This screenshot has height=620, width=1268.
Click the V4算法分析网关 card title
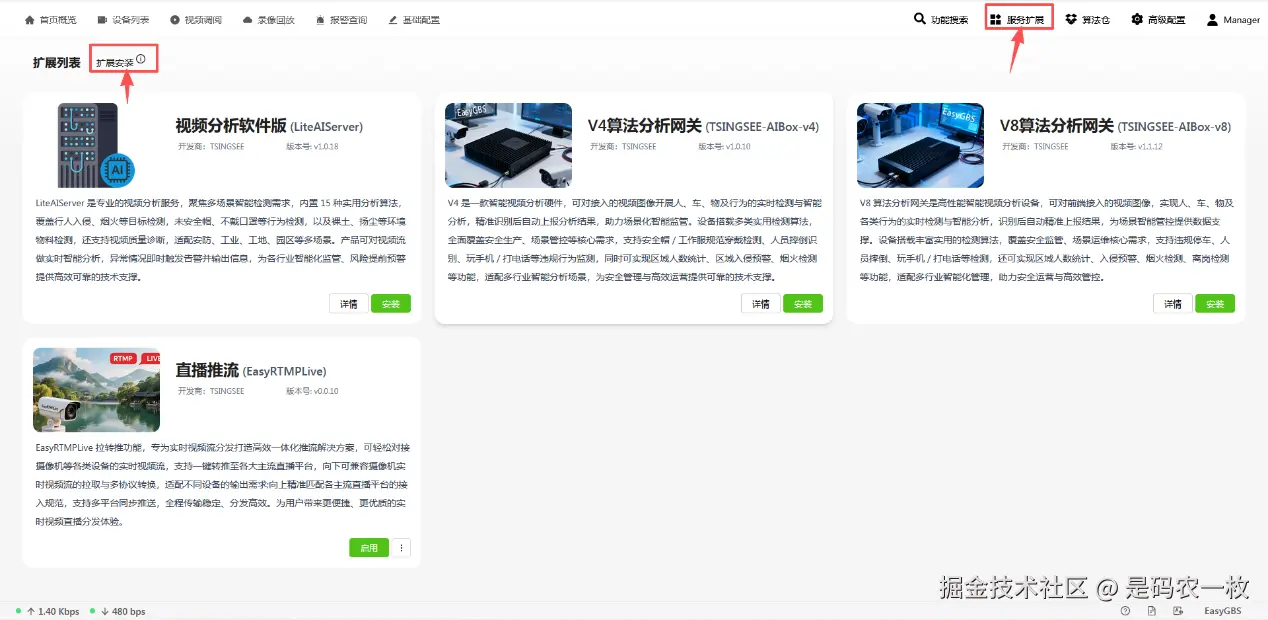click(703, 126)
